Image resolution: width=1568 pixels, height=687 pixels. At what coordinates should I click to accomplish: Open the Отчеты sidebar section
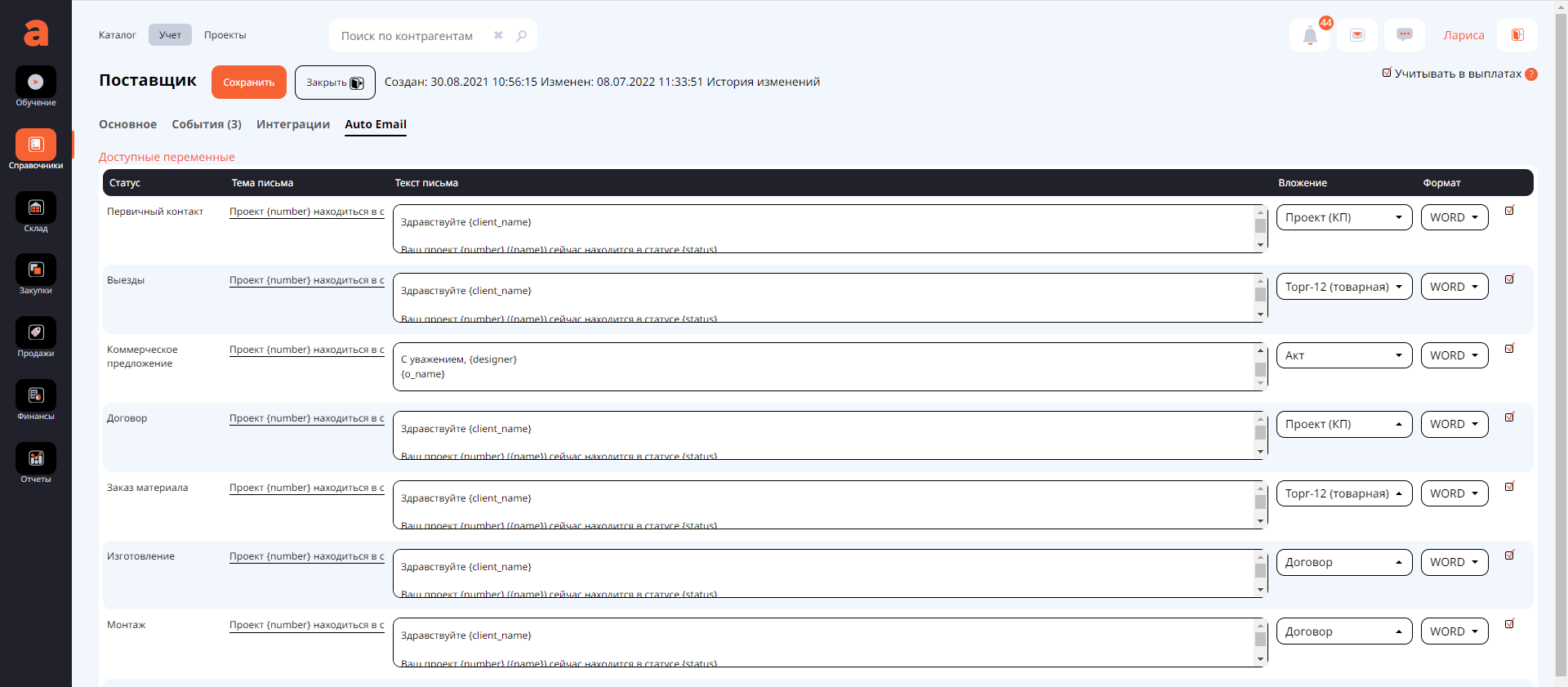(x=36, y=463)
